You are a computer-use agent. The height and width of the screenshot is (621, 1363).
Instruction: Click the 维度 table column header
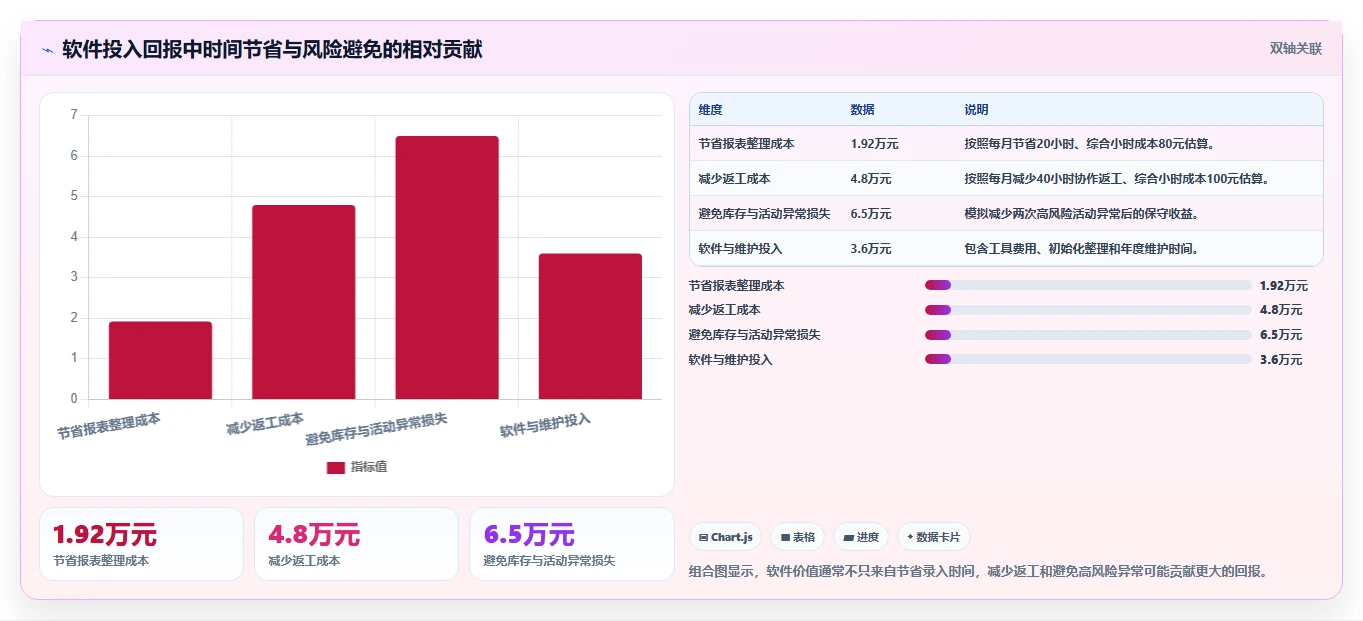[711, 110]
